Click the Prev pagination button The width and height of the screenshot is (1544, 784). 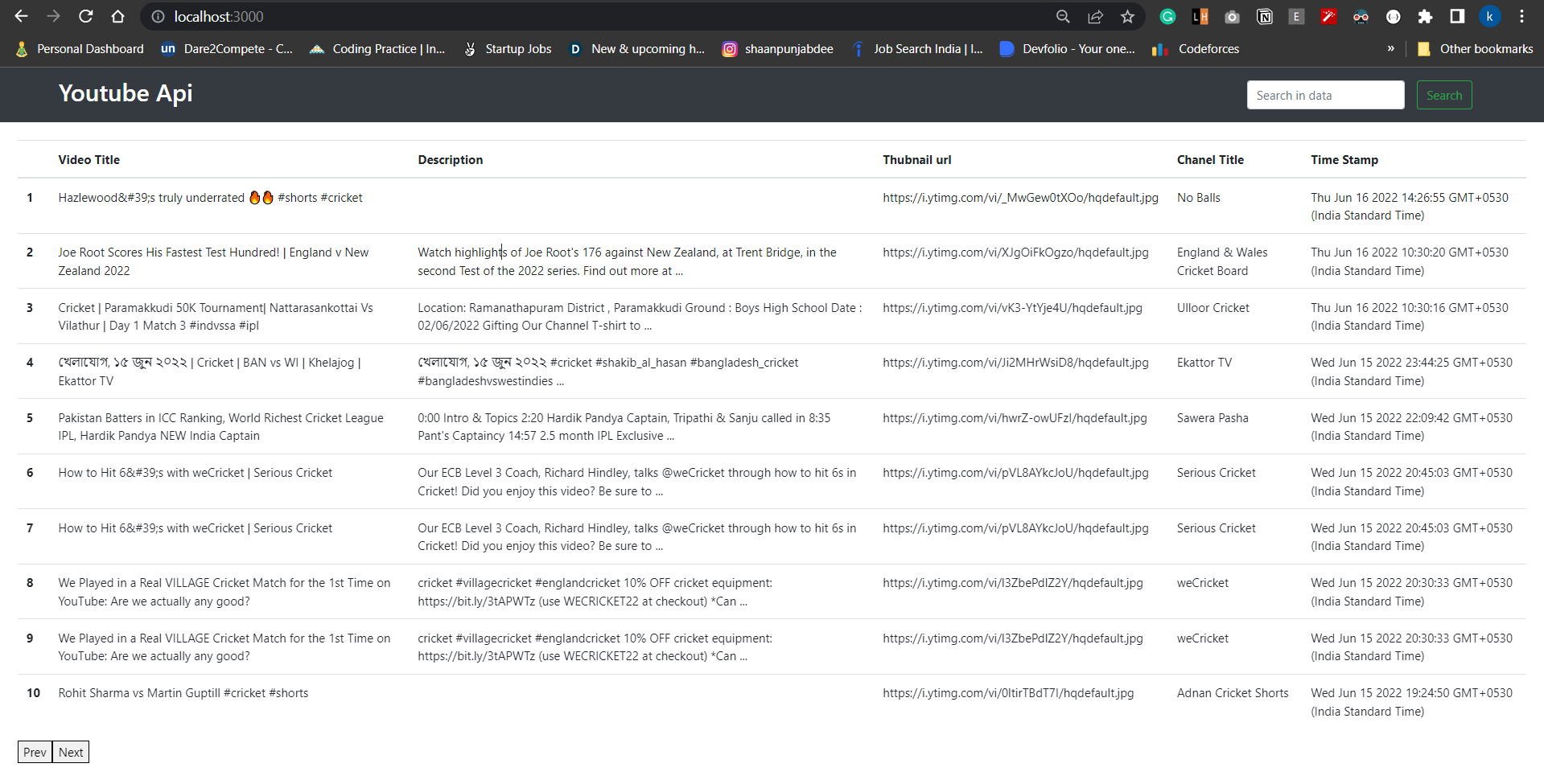pyautogui.click(x=35, y=752)
